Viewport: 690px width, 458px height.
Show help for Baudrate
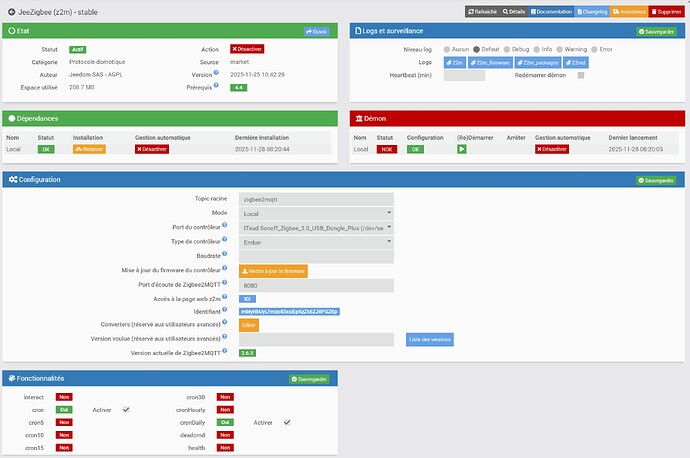pos(224,253)
